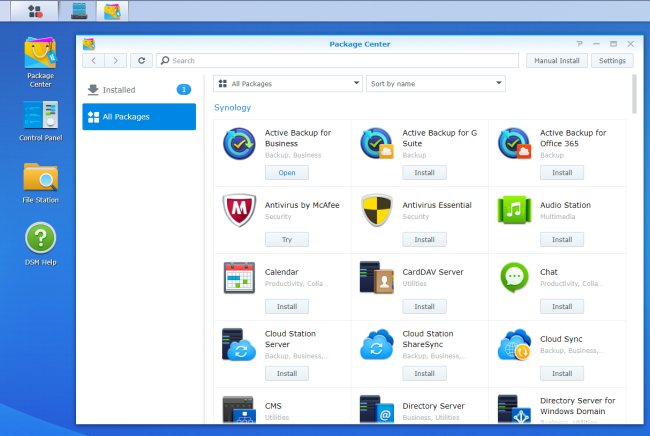Install Cloud Sync
Screen dimensions: 650x436
pos(562,373)
